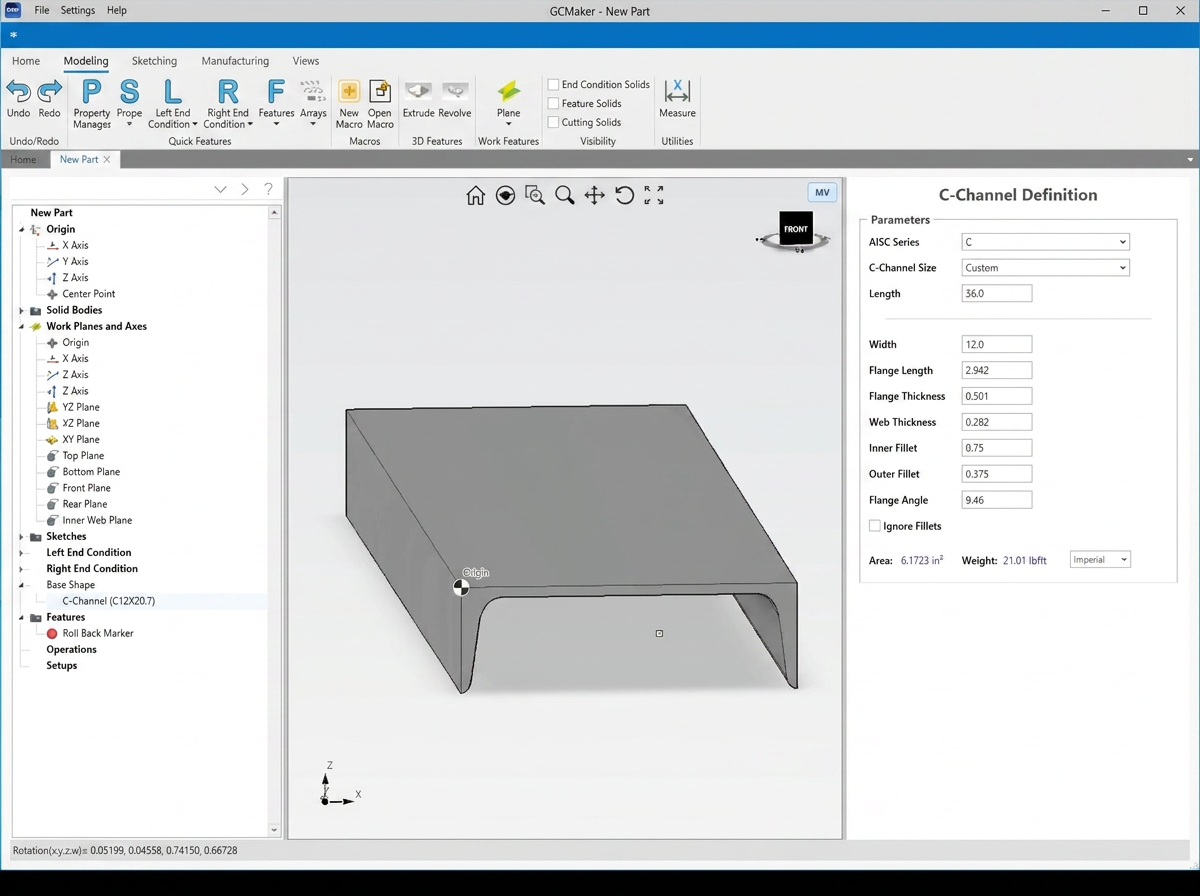Close the New Part document tab
1200x896 pixels.
tap(107, 160)
